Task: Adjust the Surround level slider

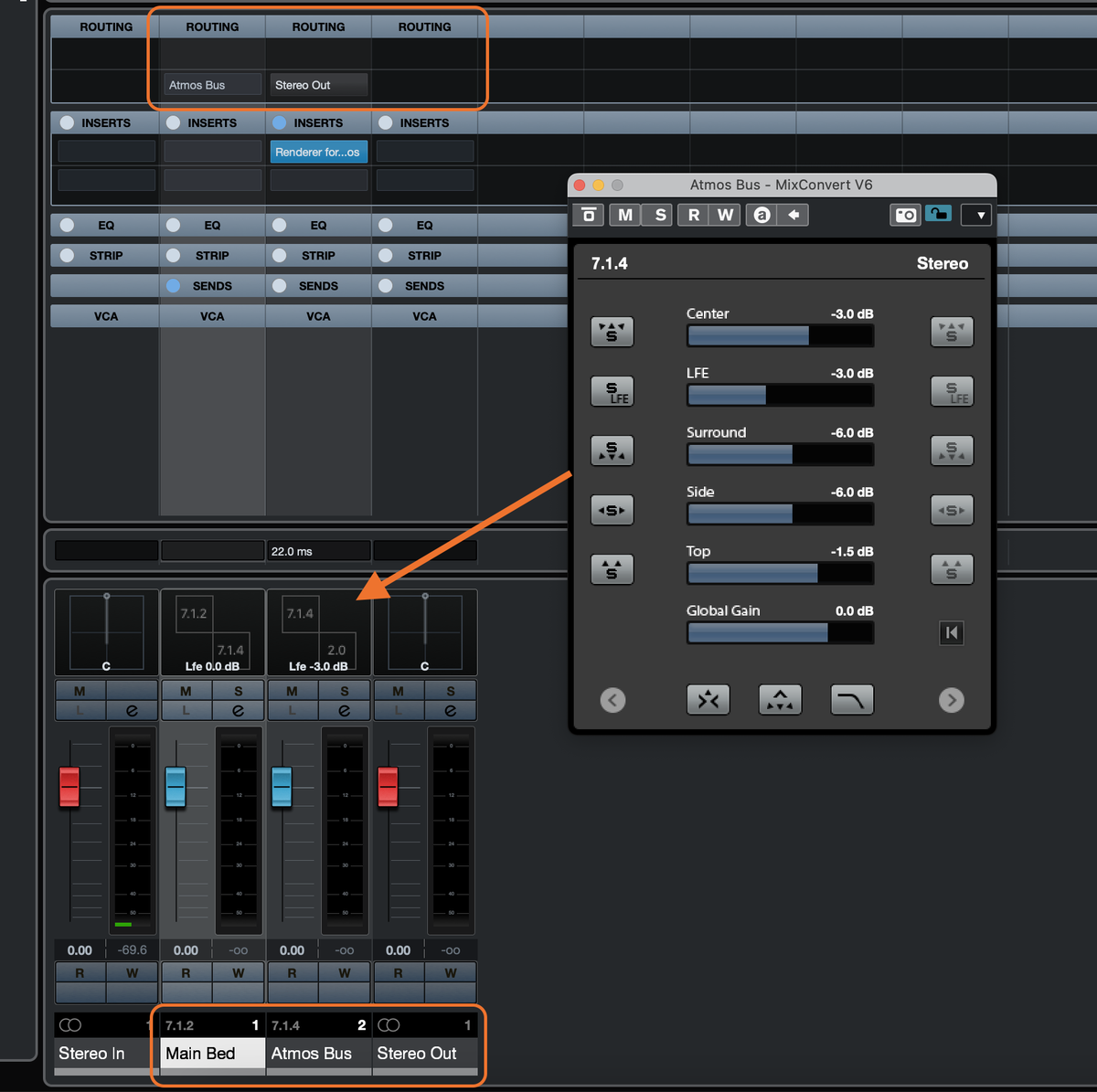Action: pos(780,454)
